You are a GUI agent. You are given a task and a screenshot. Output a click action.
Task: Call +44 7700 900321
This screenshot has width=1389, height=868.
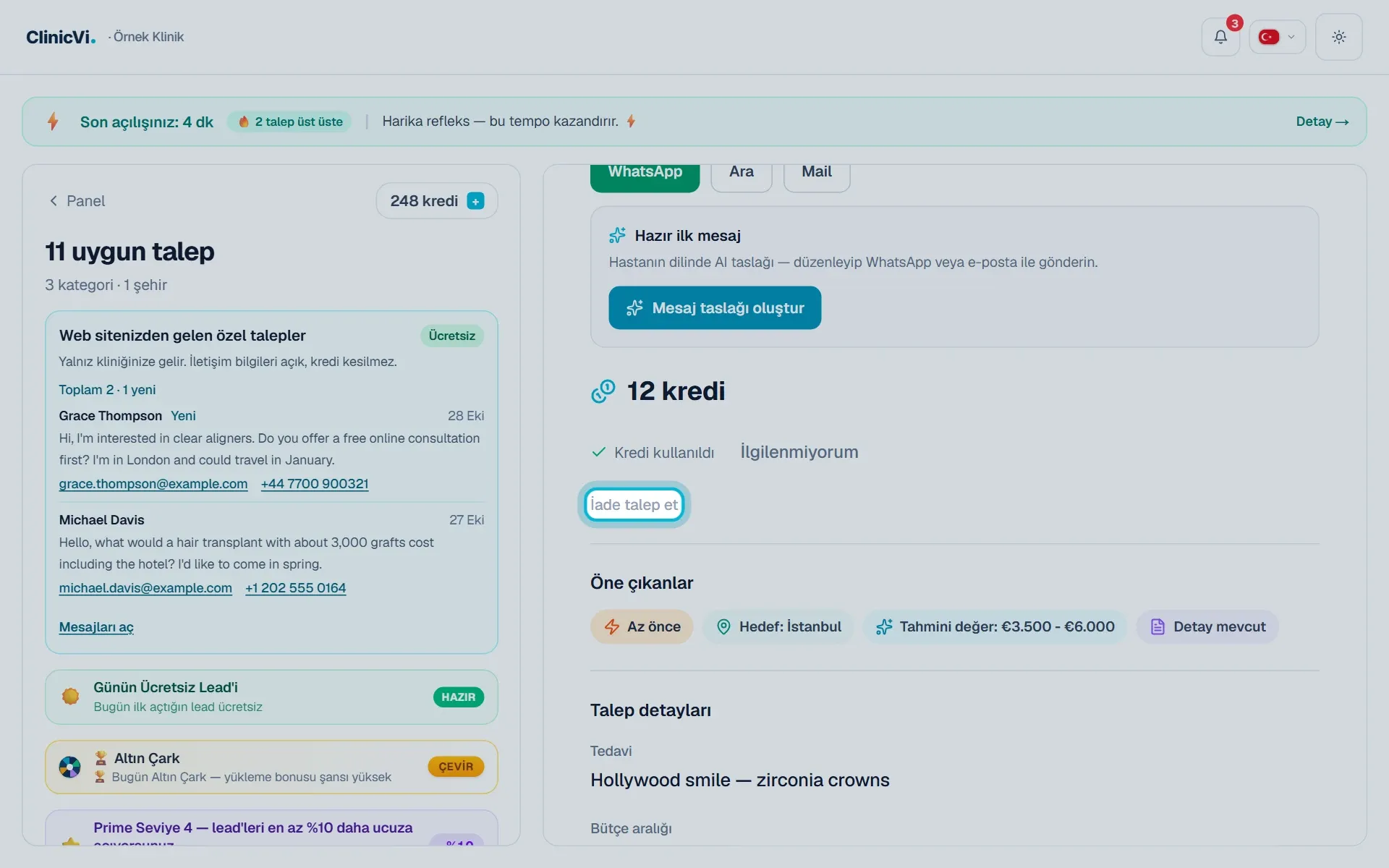[315, 484]
